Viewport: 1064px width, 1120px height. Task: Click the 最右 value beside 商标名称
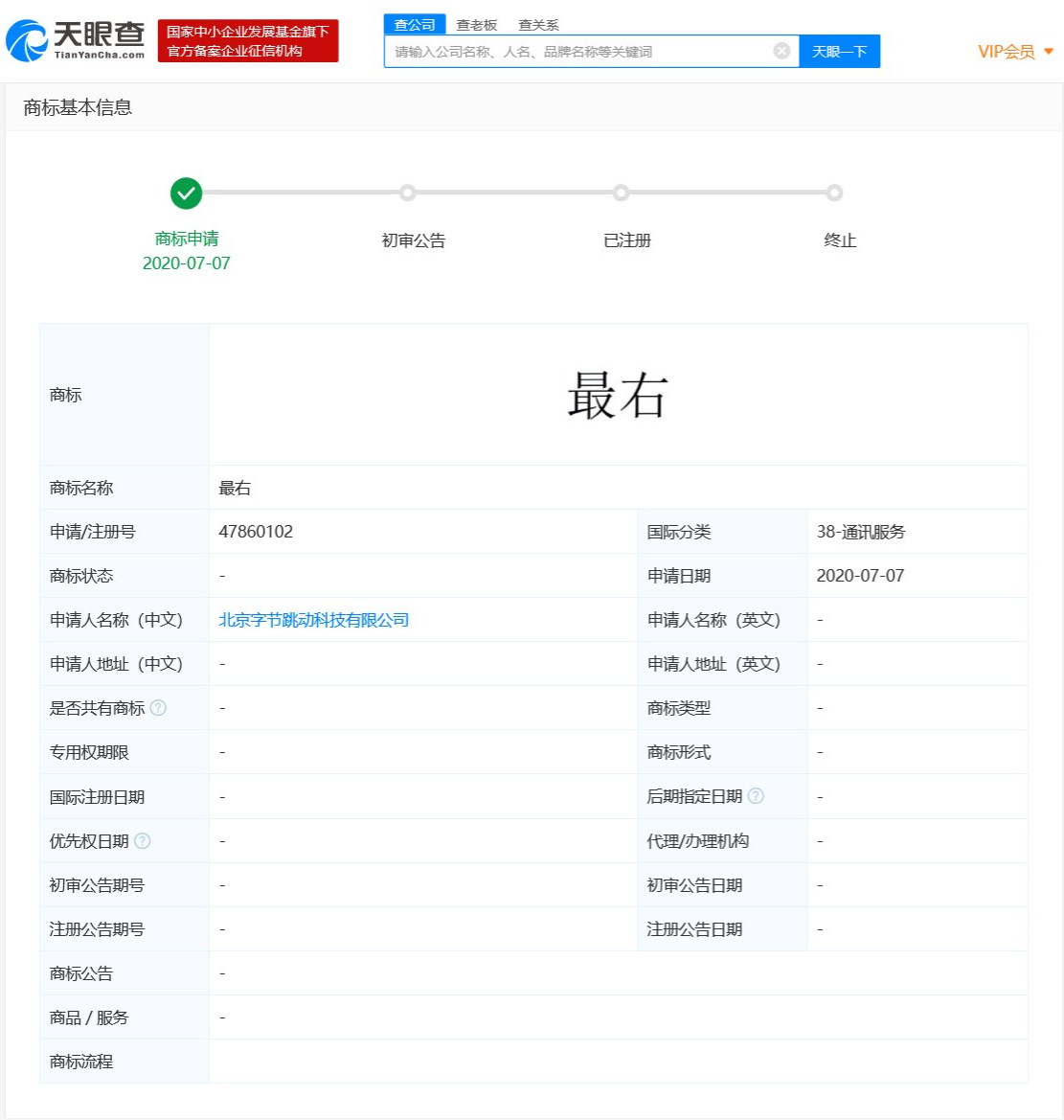pos(235,488)
